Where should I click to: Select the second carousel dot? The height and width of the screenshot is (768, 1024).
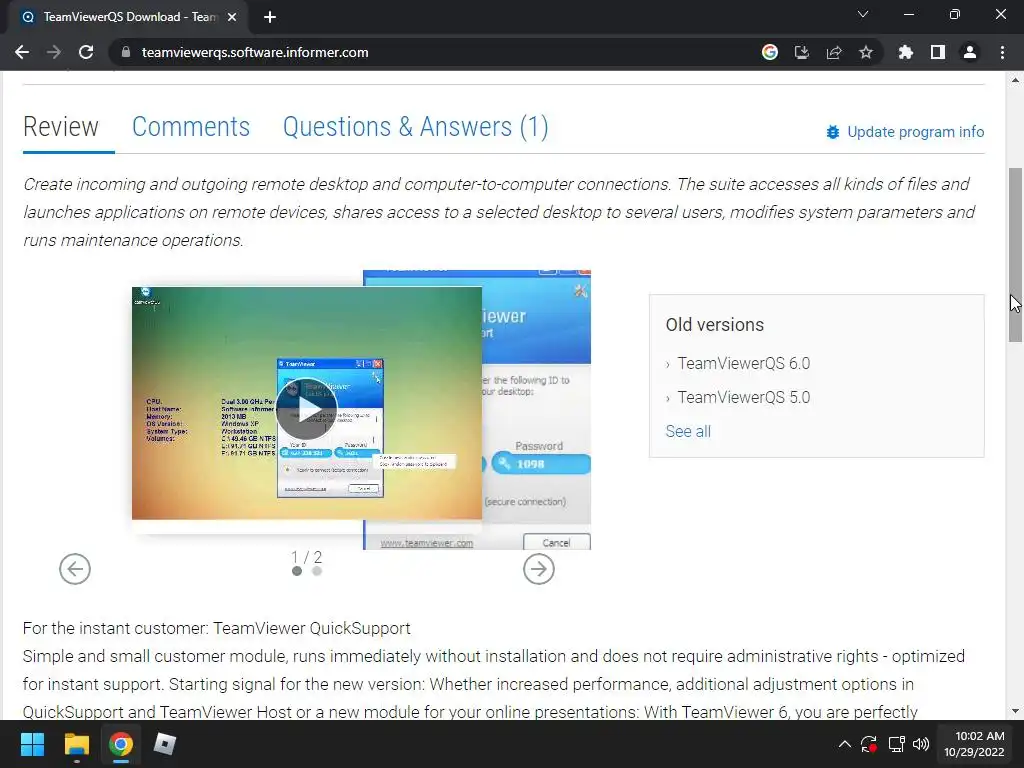click(317, 571)
